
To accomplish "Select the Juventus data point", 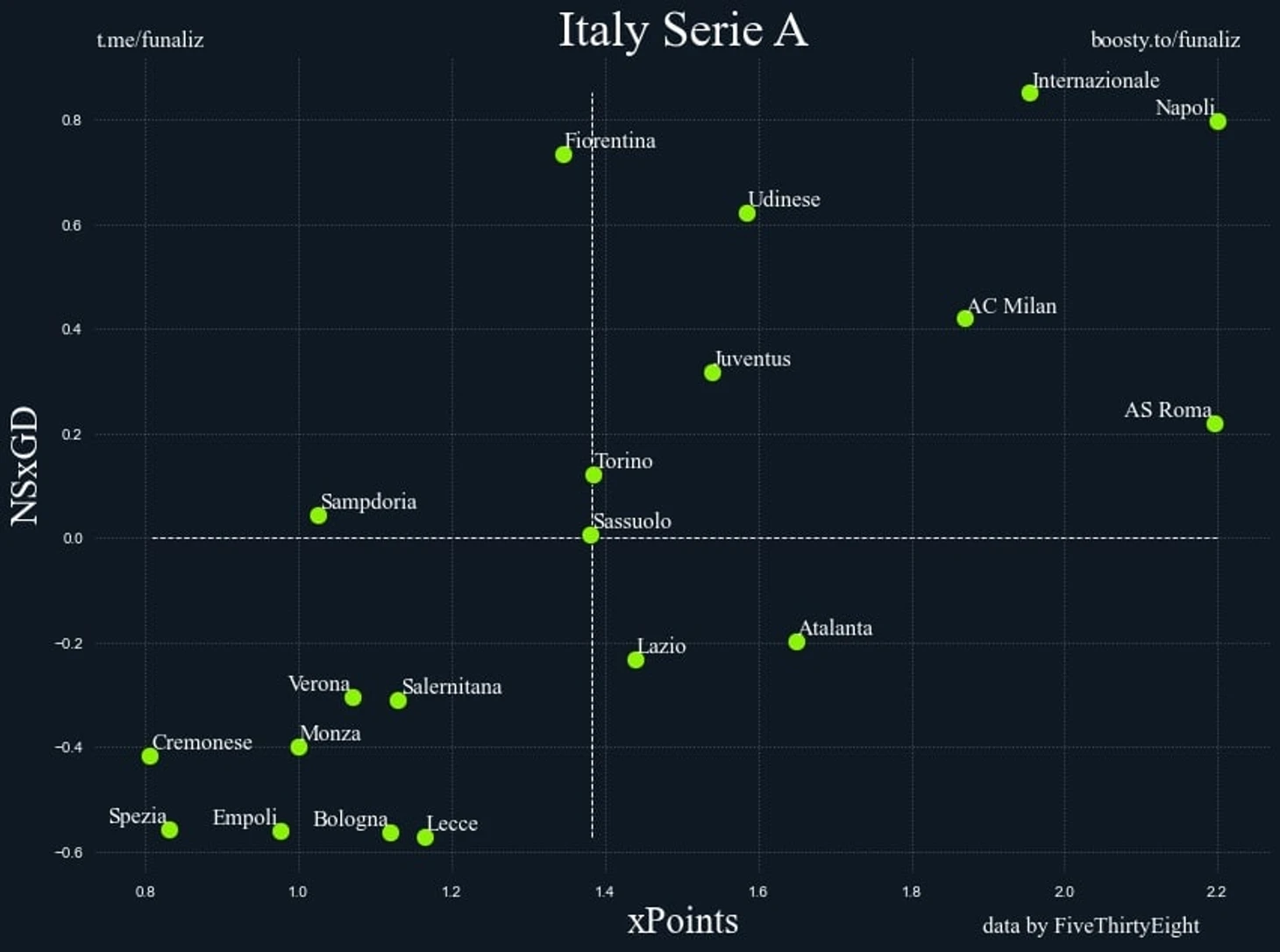I will tap(712, 373).
